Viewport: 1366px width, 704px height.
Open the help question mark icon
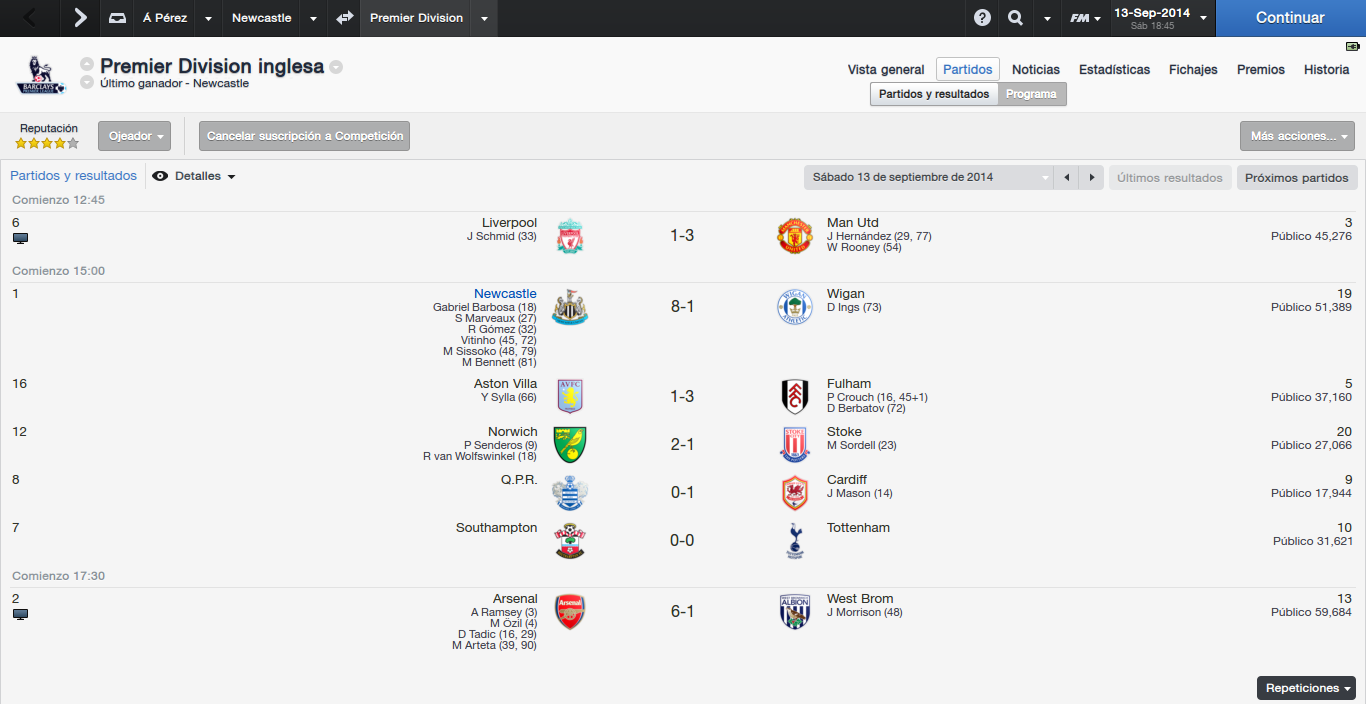(x=982, y=18)
